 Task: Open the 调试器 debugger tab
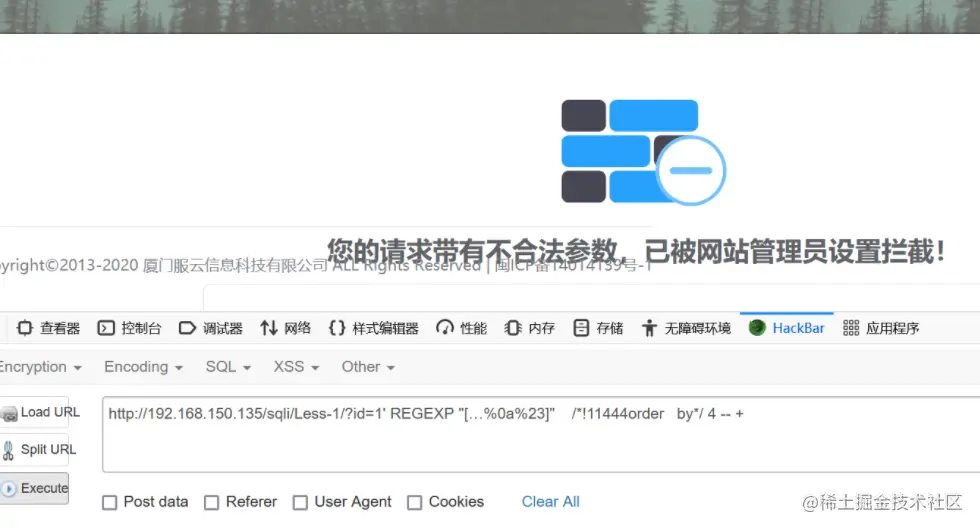click(211, 328)
